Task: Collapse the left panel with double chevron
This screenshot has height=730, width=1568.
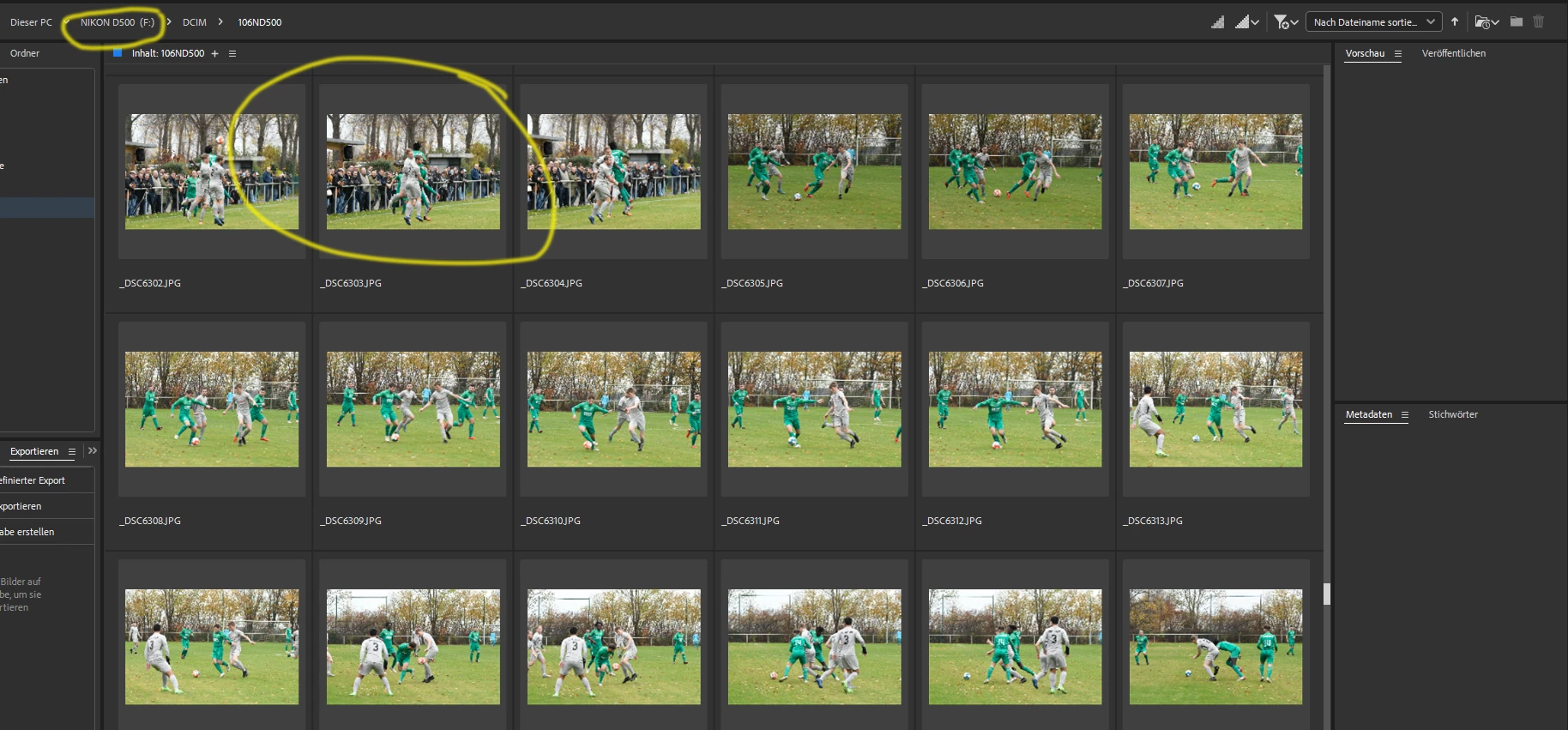Action: point(93,450)
